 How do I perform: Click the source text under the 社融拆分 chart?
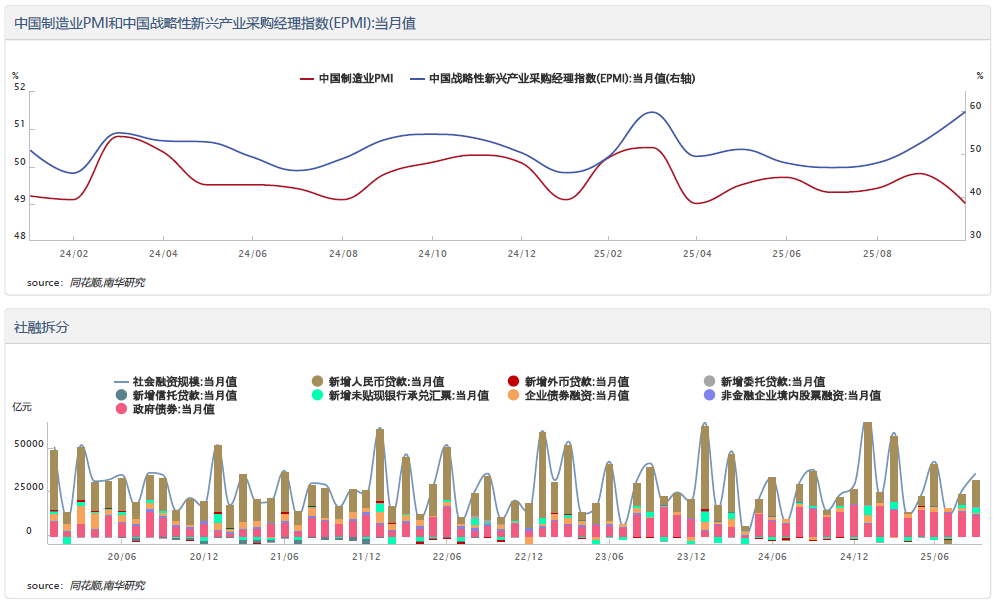[106, 585]
